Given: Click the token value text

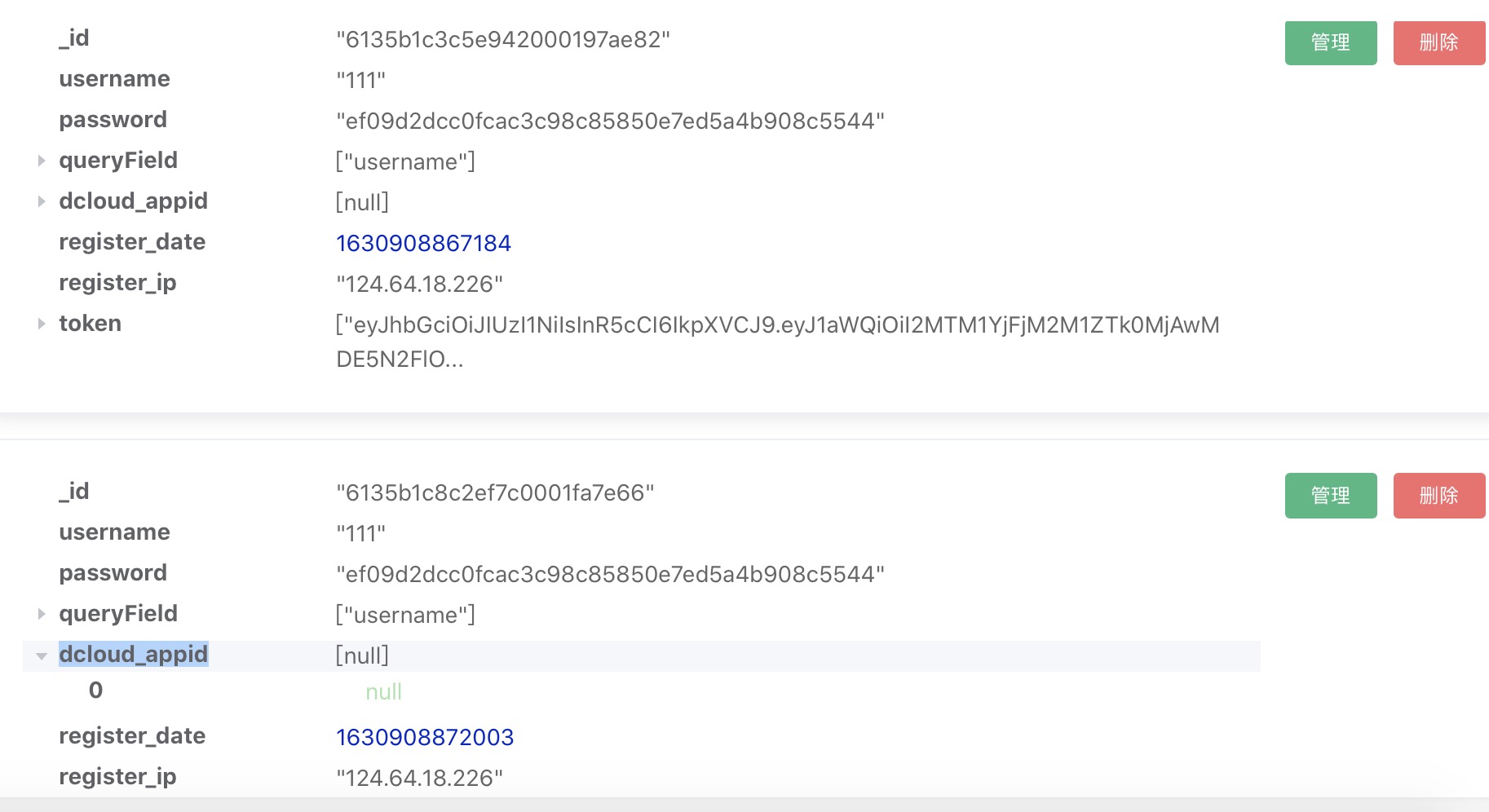Looking at the screenshot, I should pyautogui.click(x=777, y=325).
